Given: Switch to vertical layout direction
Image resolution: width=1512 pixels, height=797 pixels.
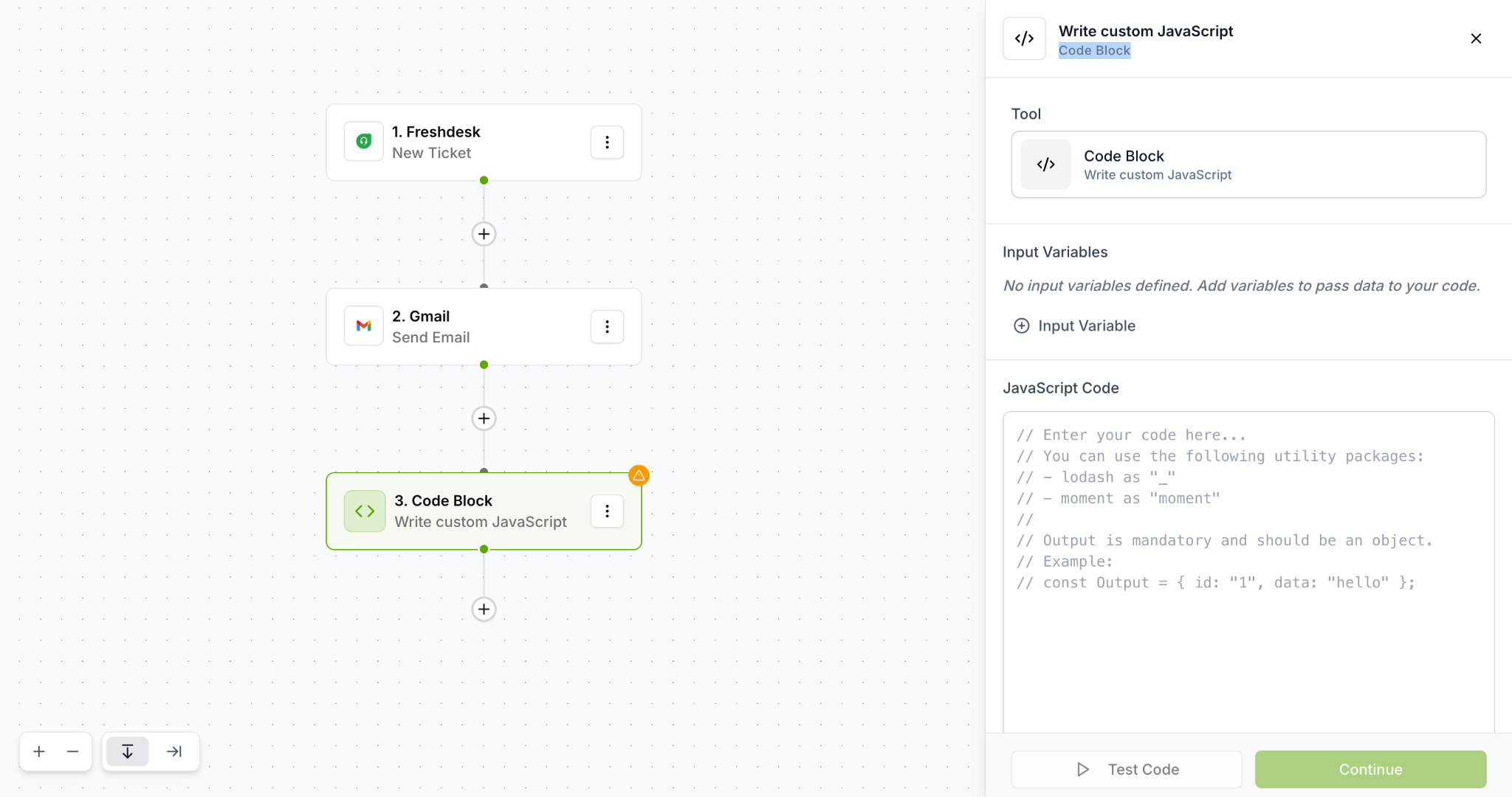Looking at the screenshot, I should 128,751.
